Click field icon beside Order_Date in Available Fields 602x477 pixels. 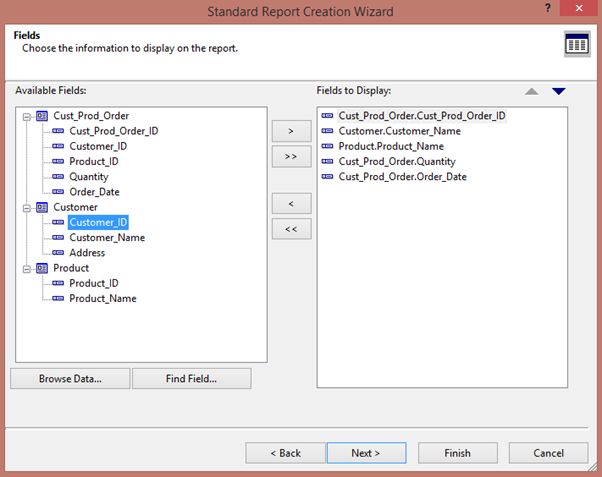click(x=58, y=192)
